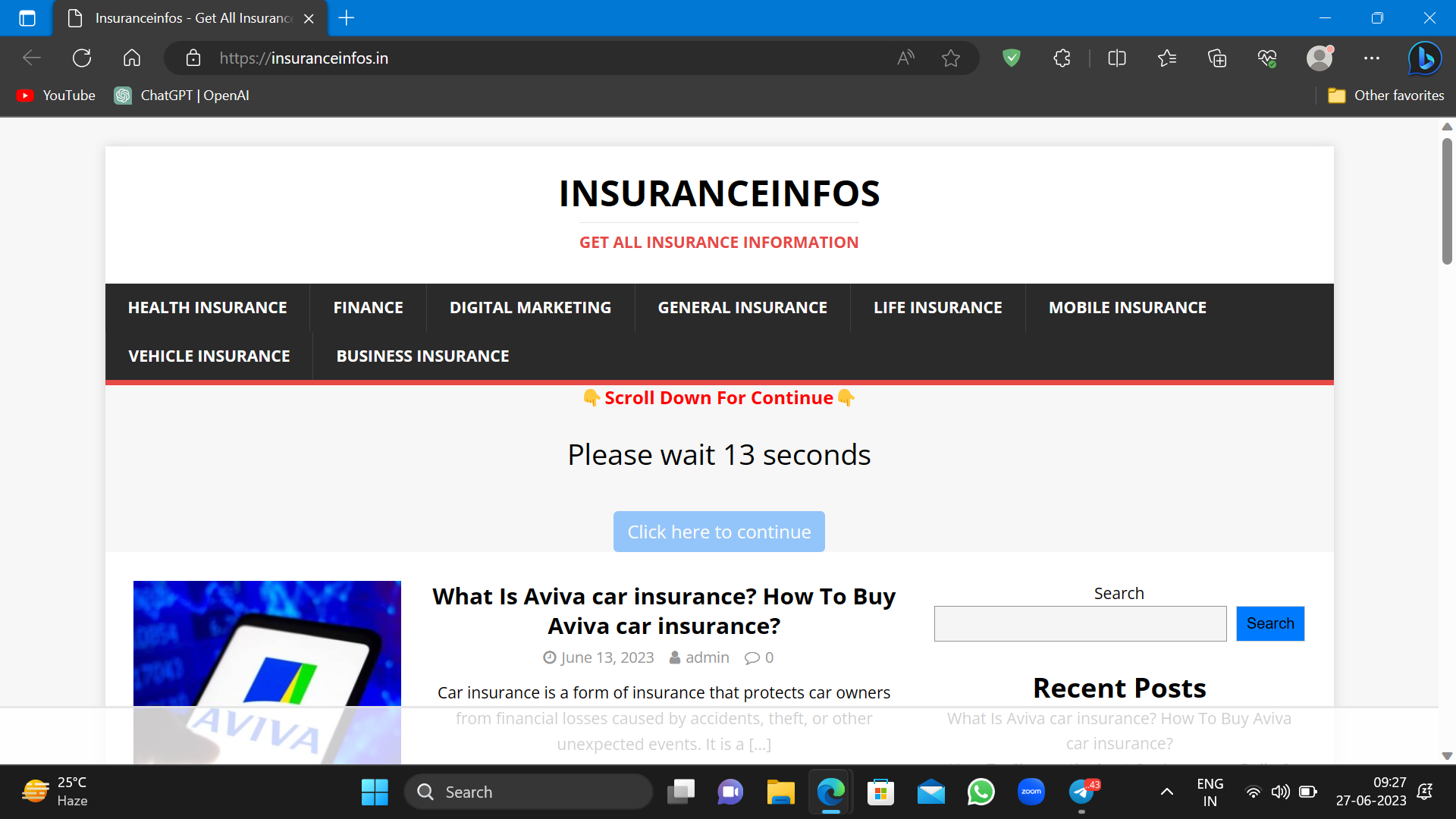Open the Health Insurance menu item
The image size is (1456, 819).
click(x=207, y=308)
